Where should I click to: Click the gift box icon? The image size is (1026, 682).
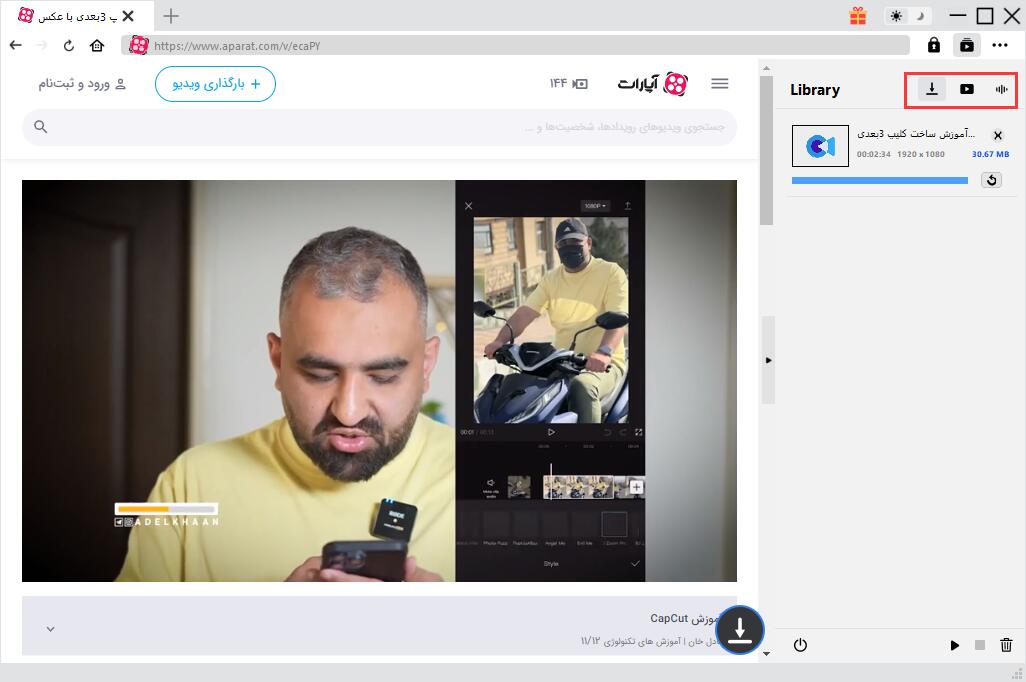pyautogui.click(x=858, y=16)
